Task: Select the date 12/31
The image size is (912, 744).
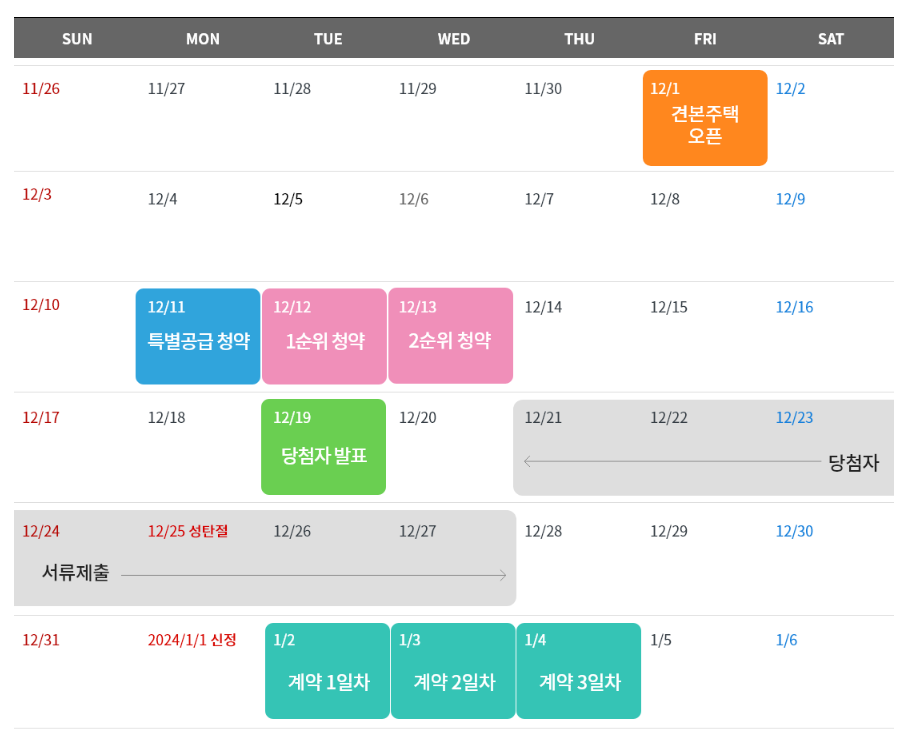Action: (x=41, y=640)
